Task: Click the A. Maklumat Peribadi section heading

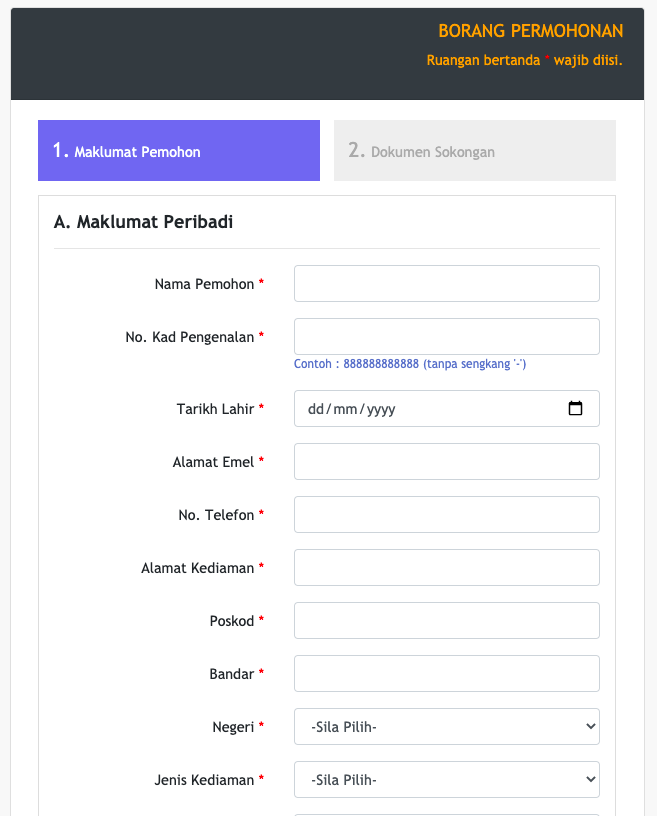Action: (x=143, y=222)
